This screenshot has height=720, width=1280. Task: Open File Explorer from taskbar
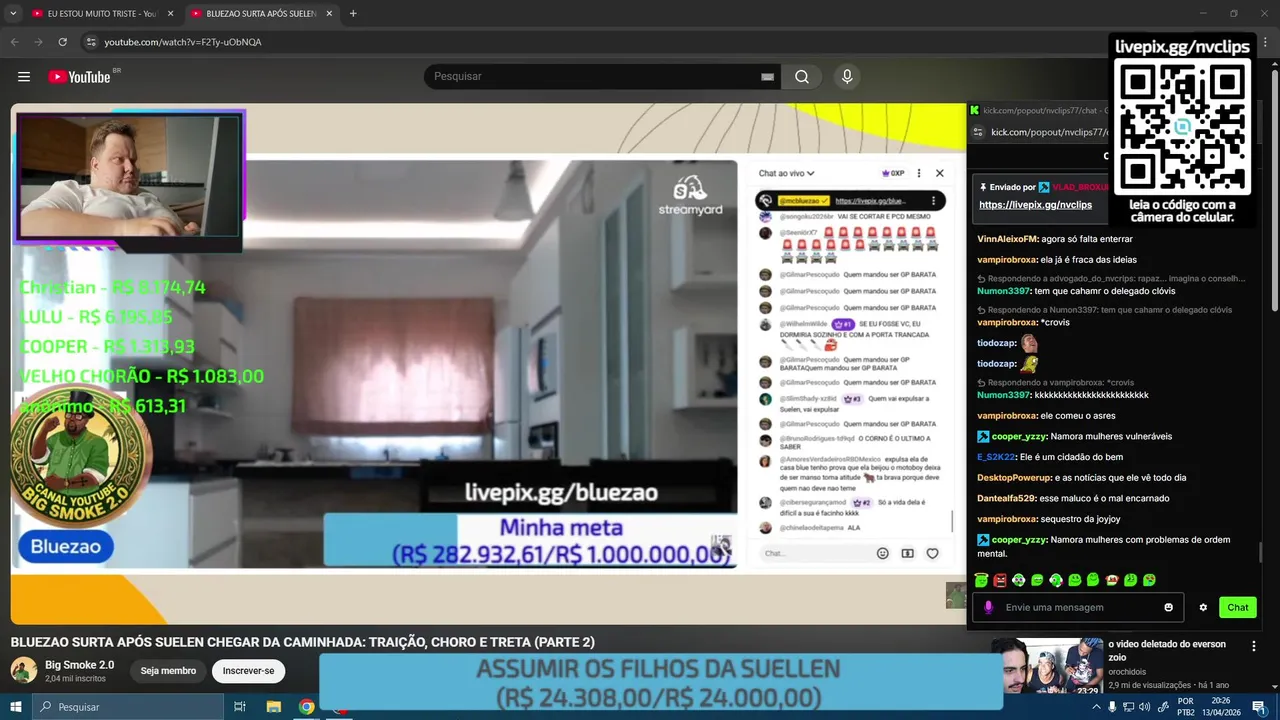point(274,707)
